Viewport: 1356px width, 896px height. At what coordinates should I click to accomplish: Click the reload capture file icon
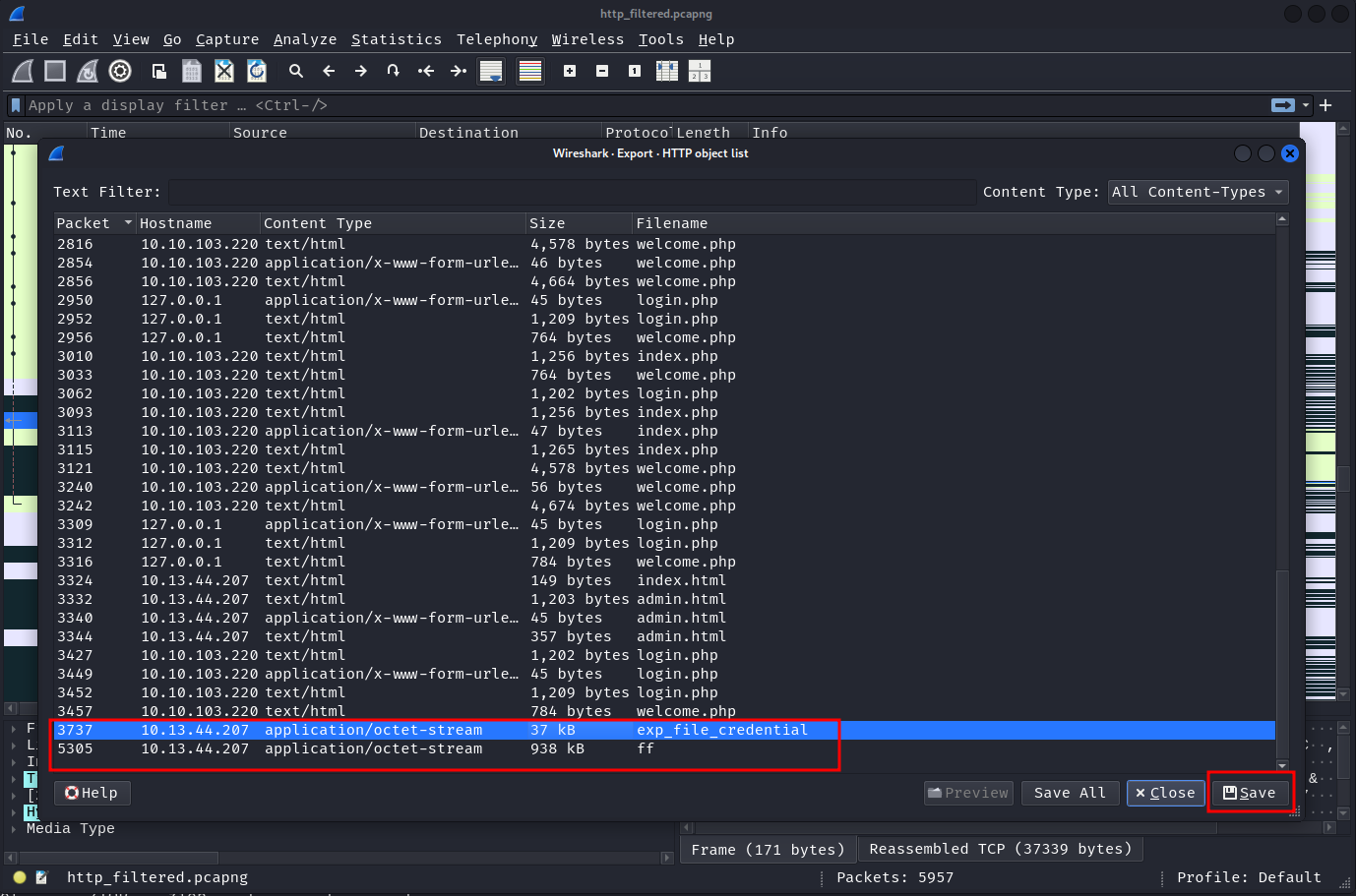[x=257, y=71]
